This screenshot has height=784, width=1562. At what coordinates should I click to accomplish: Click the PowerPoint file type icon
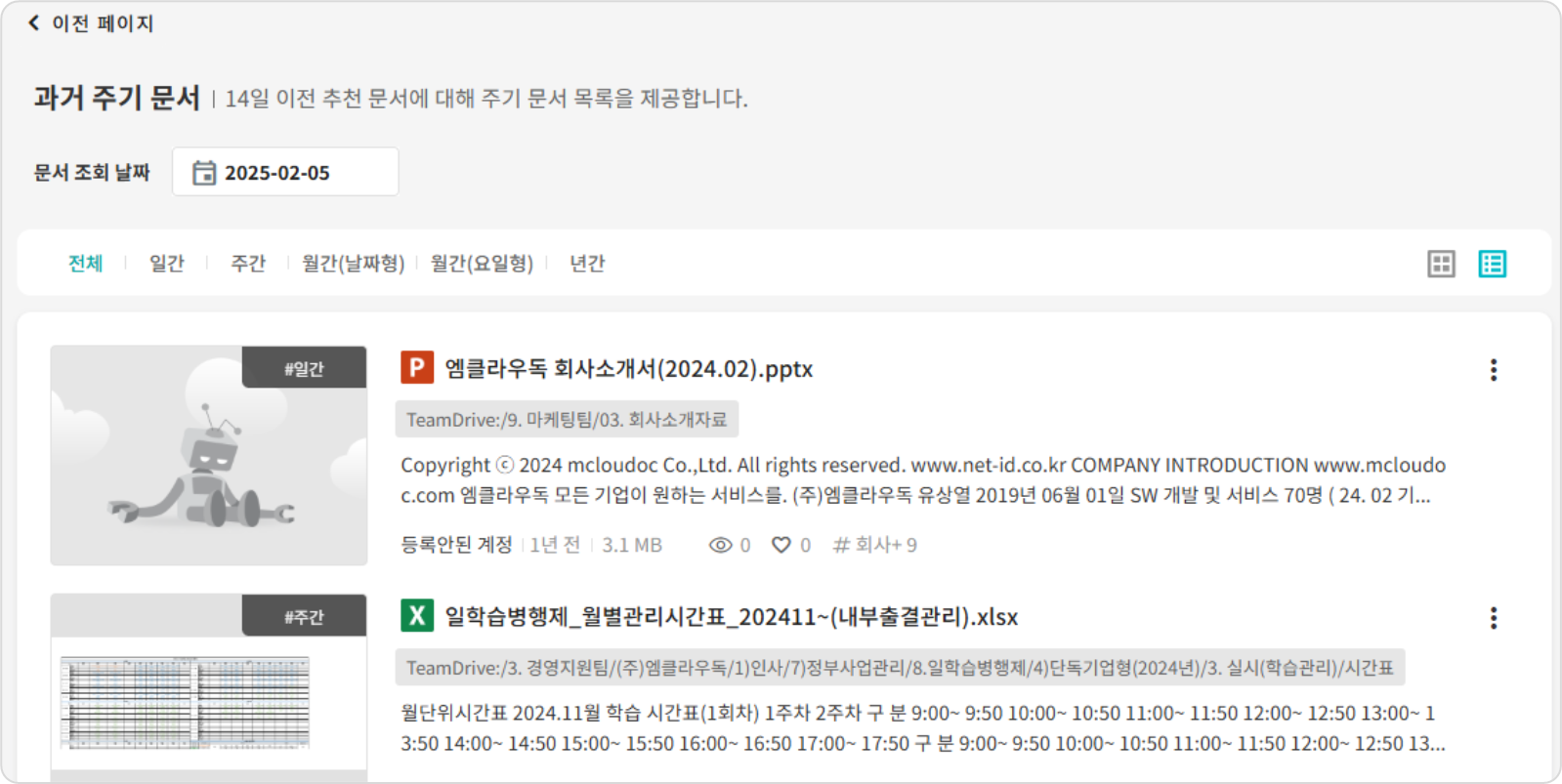pos(417,368)
